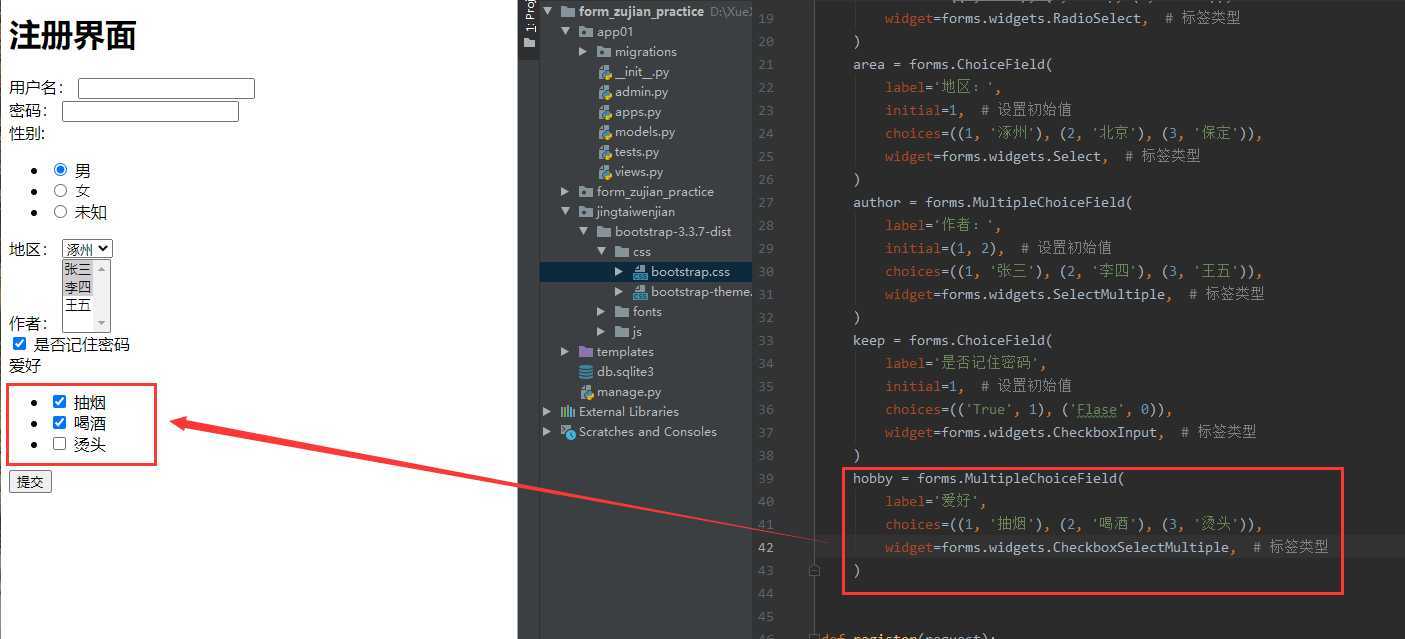The height and width of the screenshot is (639, 1405).
Task: Open models.py in the project tree
Action: point(645,132)
